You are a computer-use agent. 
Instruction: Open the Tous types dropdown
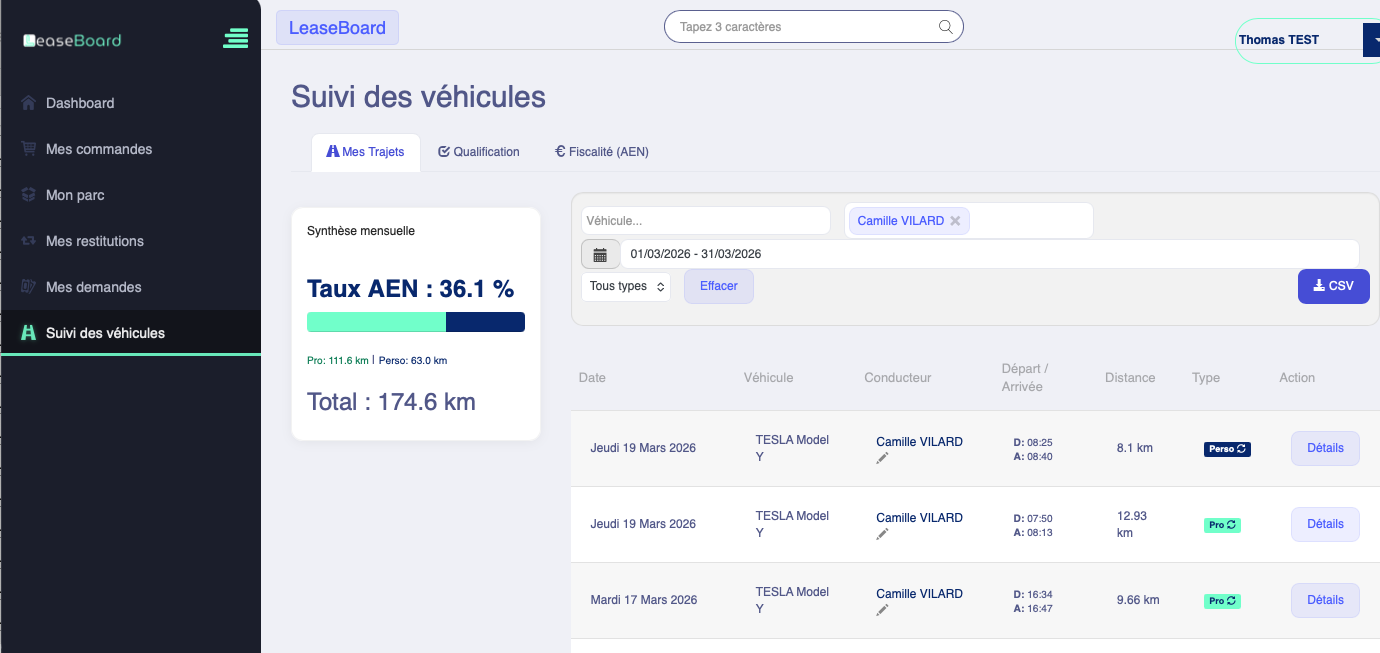(626, 286)
